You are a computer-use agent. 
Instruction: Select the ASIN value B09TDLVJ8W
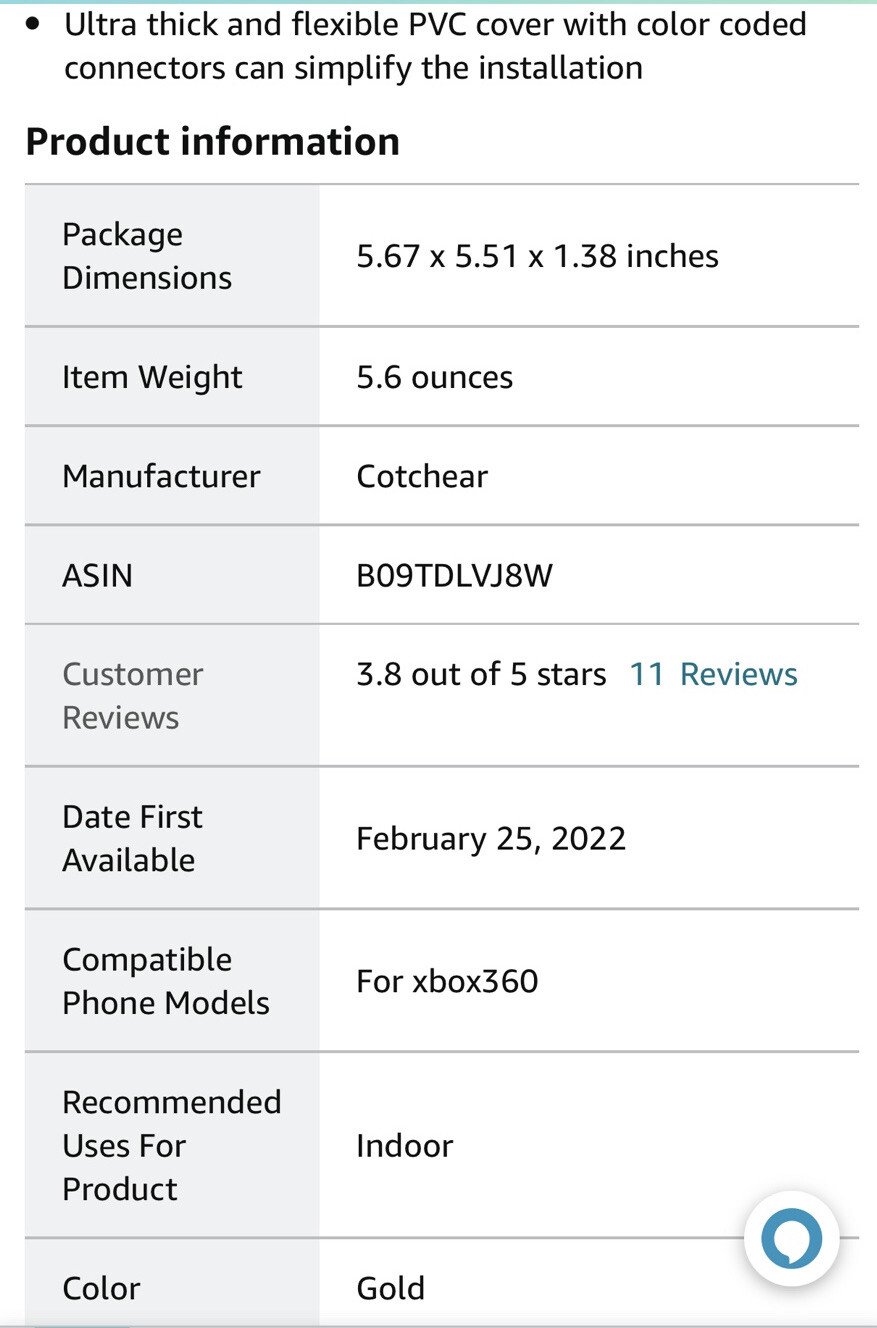454,575
